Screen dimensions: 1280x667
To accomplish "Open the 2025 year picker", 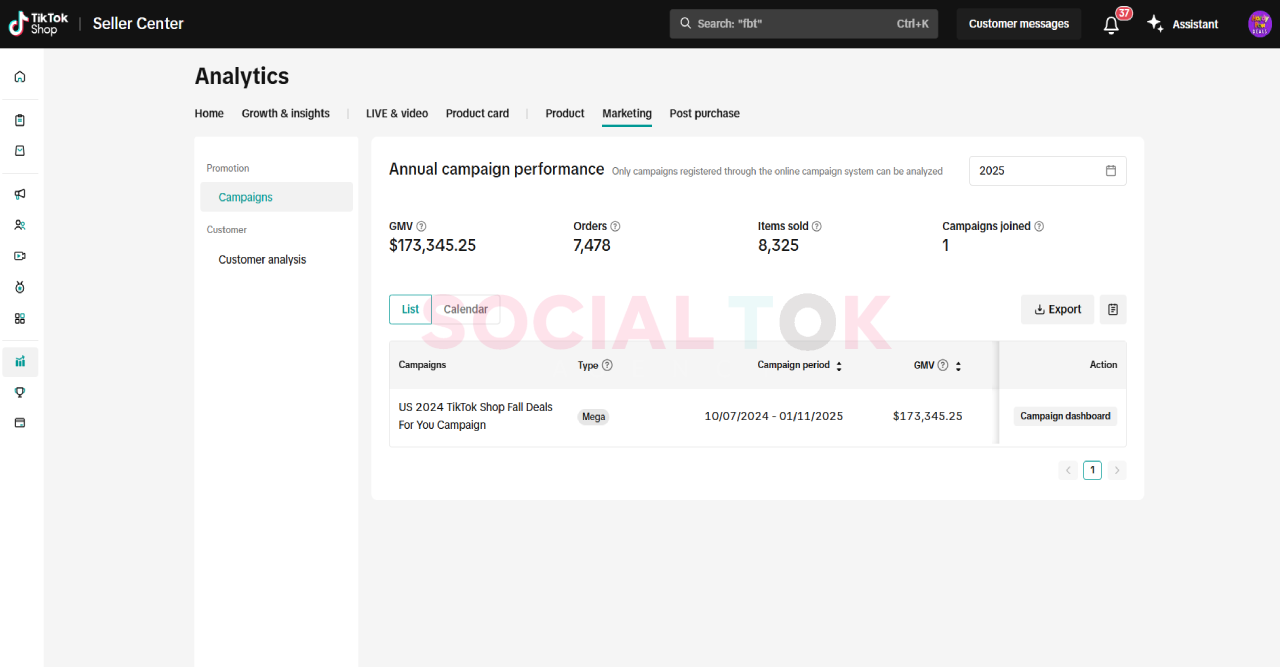I will [x=1047, y=171].
